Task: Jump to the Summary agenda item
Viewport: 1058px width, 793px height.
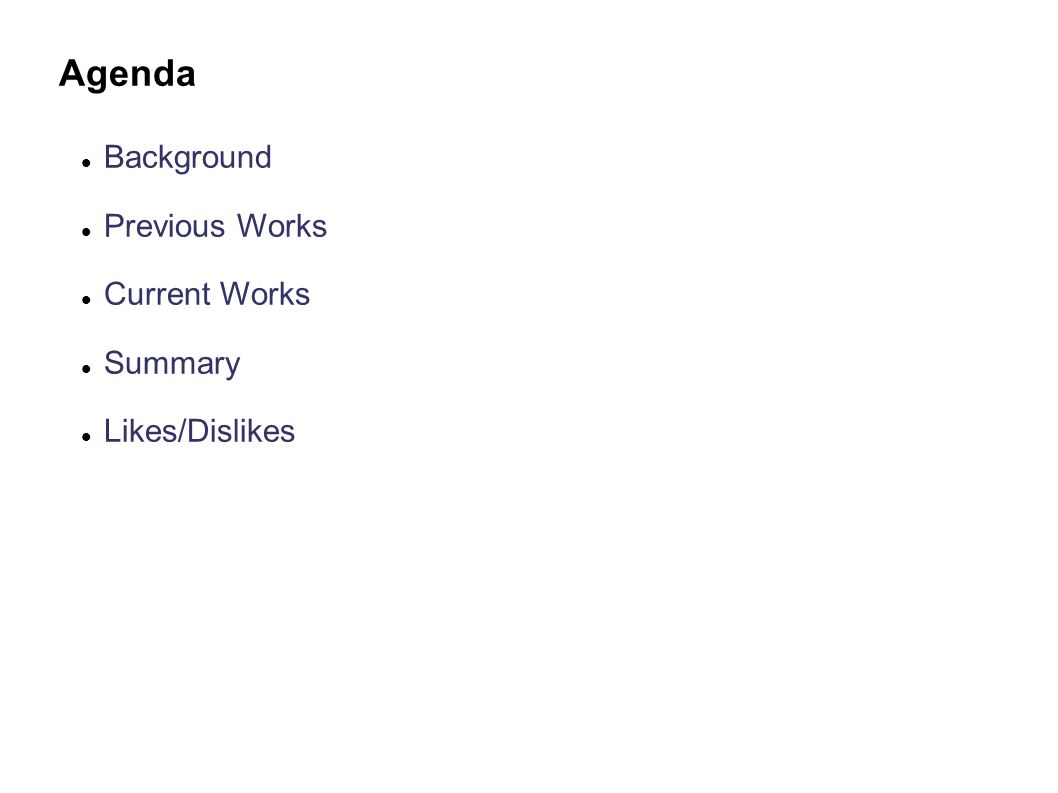Action: 172,364
